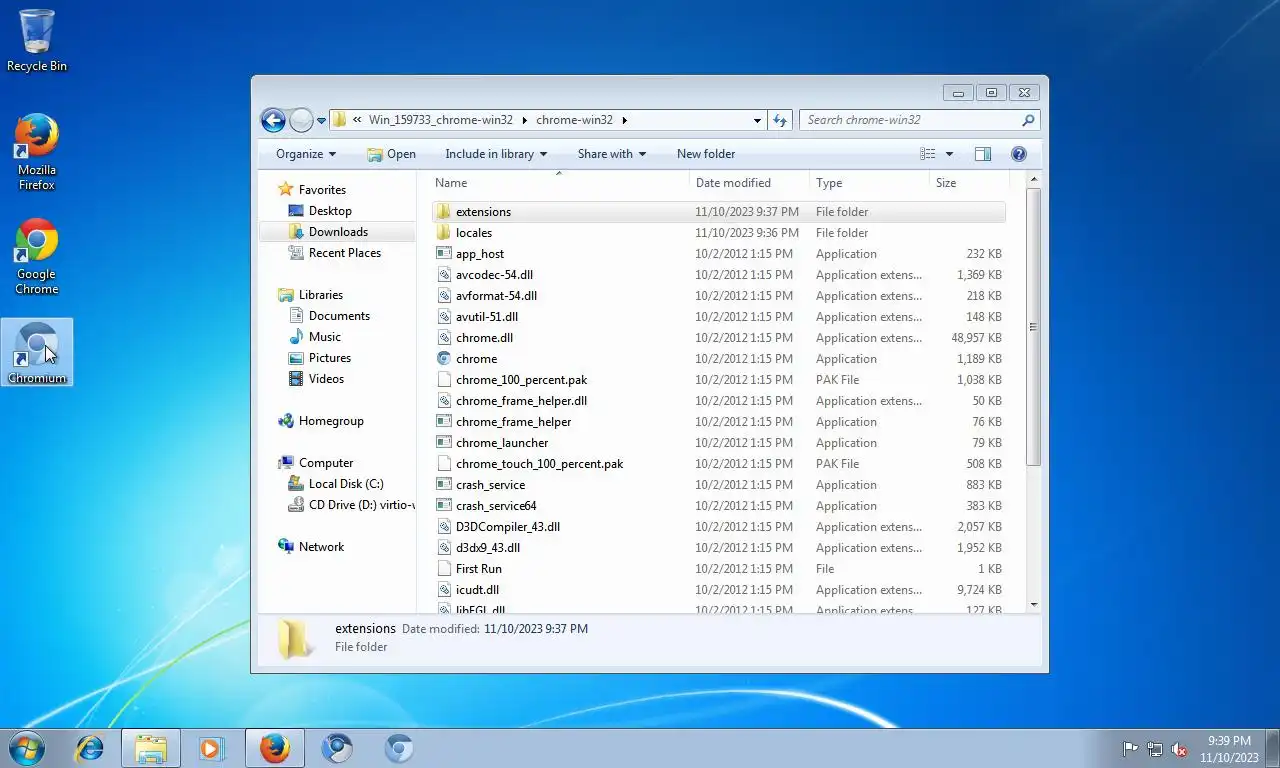Select Local Disk (C:) in navigation pane
The image size is (1280, 768).
[345, 484]
